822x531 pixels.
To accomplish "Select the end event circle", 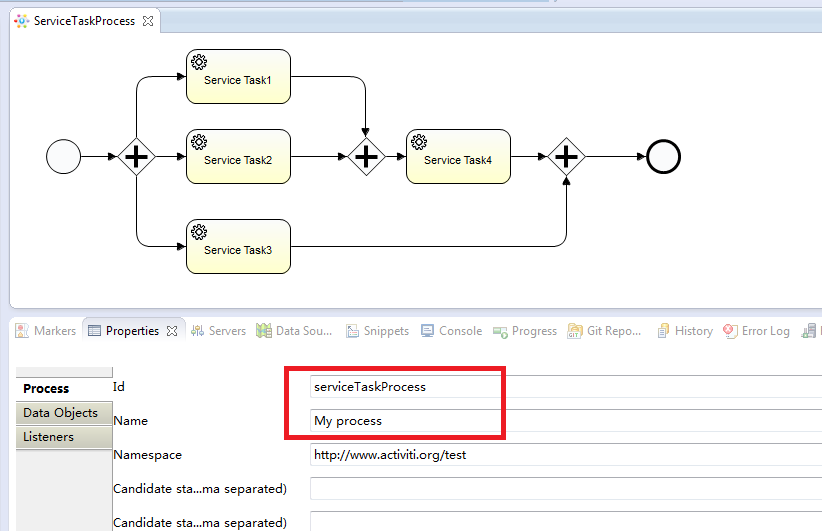I will [663, 157].
